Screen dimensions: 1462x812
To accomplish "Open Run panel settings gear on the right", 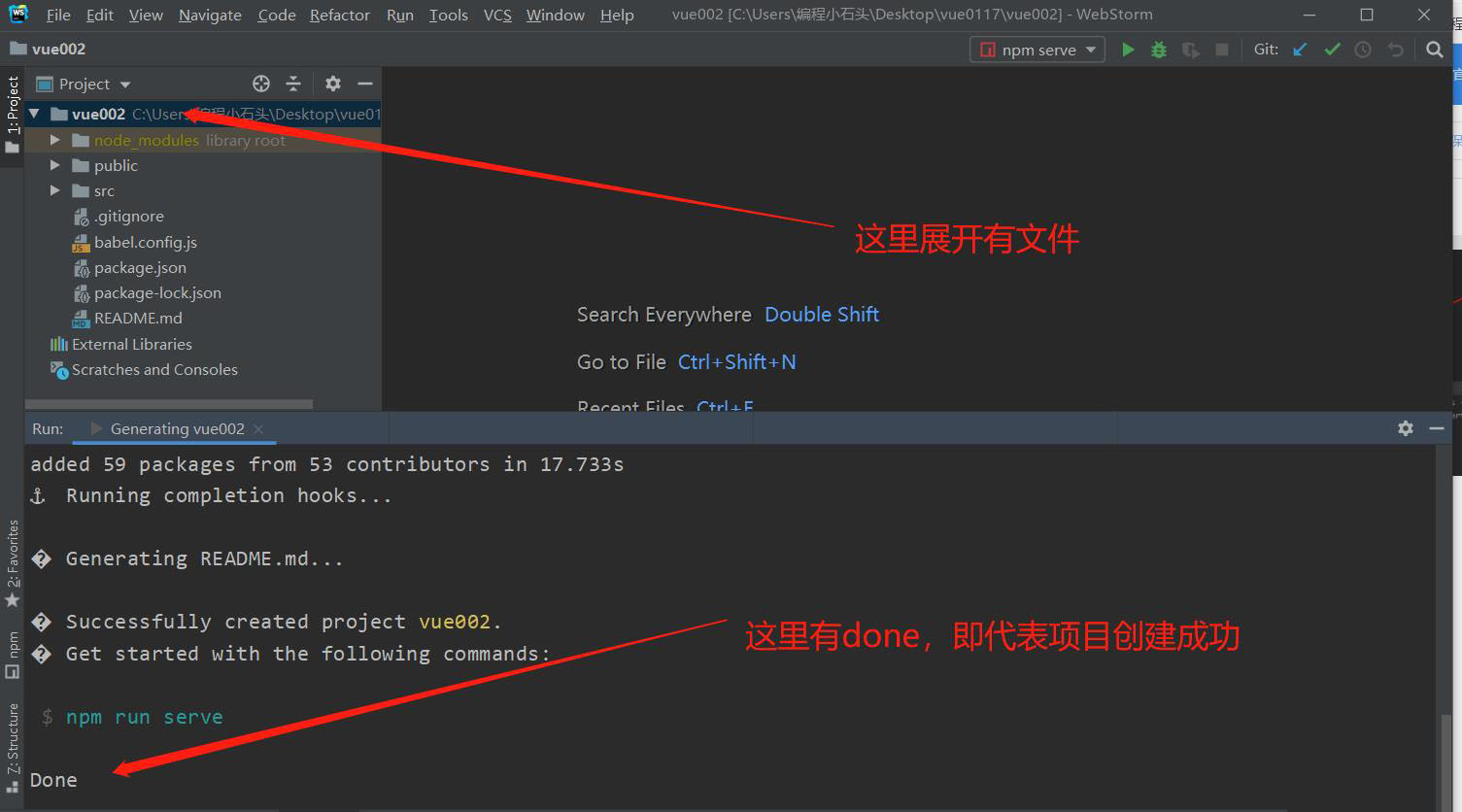I will click(1406, 427).
